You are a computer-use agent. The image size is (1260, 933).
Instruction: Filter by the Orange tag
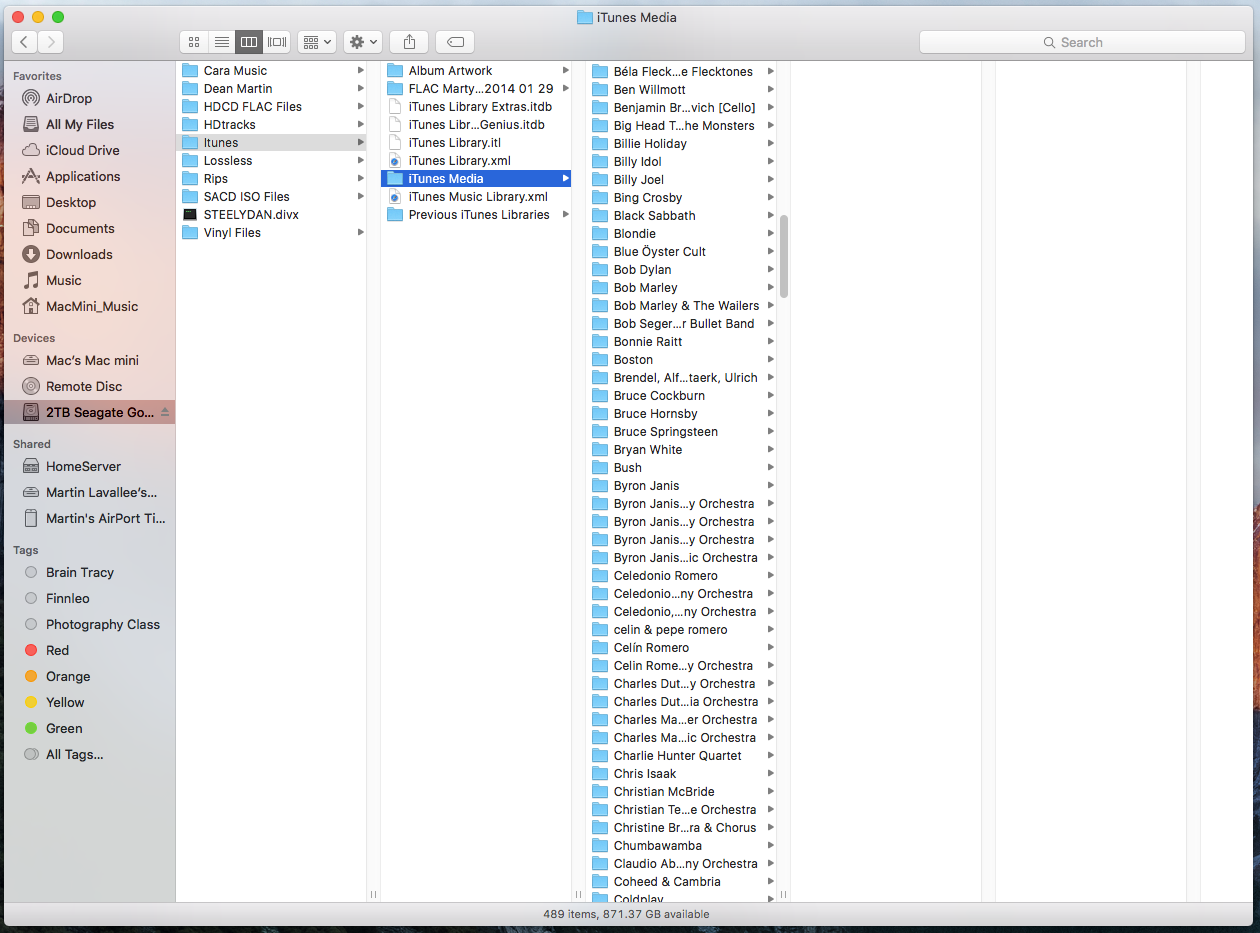pyautogui.click(x=88, y=676)
